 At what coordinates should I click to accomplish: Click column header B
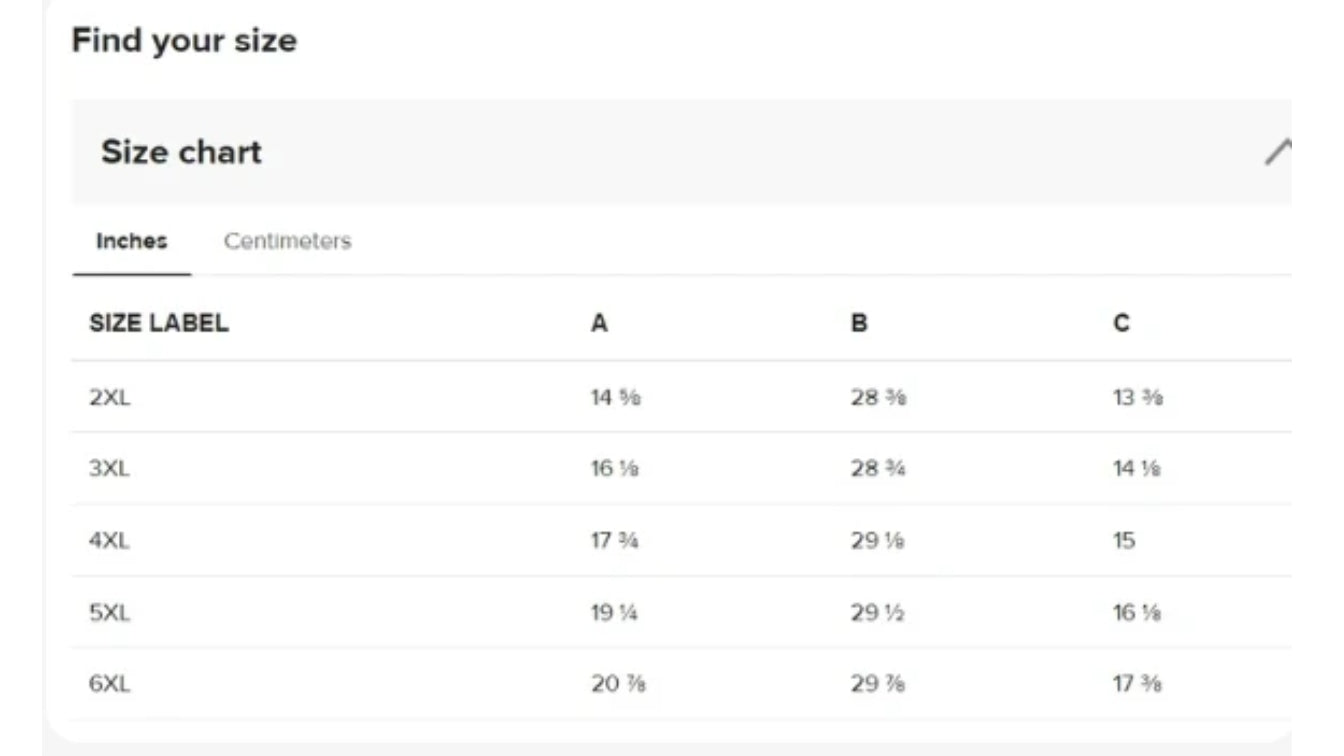pyautogui.click(x=859, y=323)
